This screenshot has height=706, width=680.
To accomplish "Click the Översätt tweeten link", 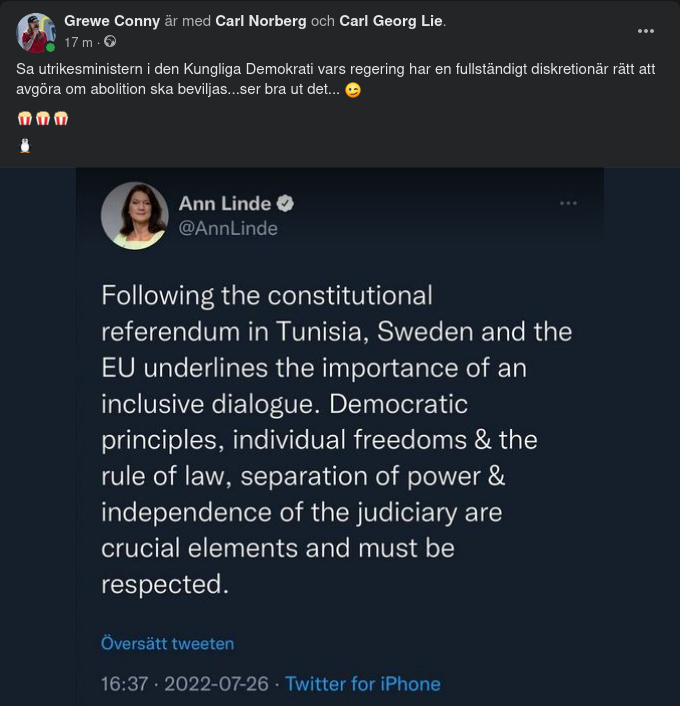I will [167, 643].
